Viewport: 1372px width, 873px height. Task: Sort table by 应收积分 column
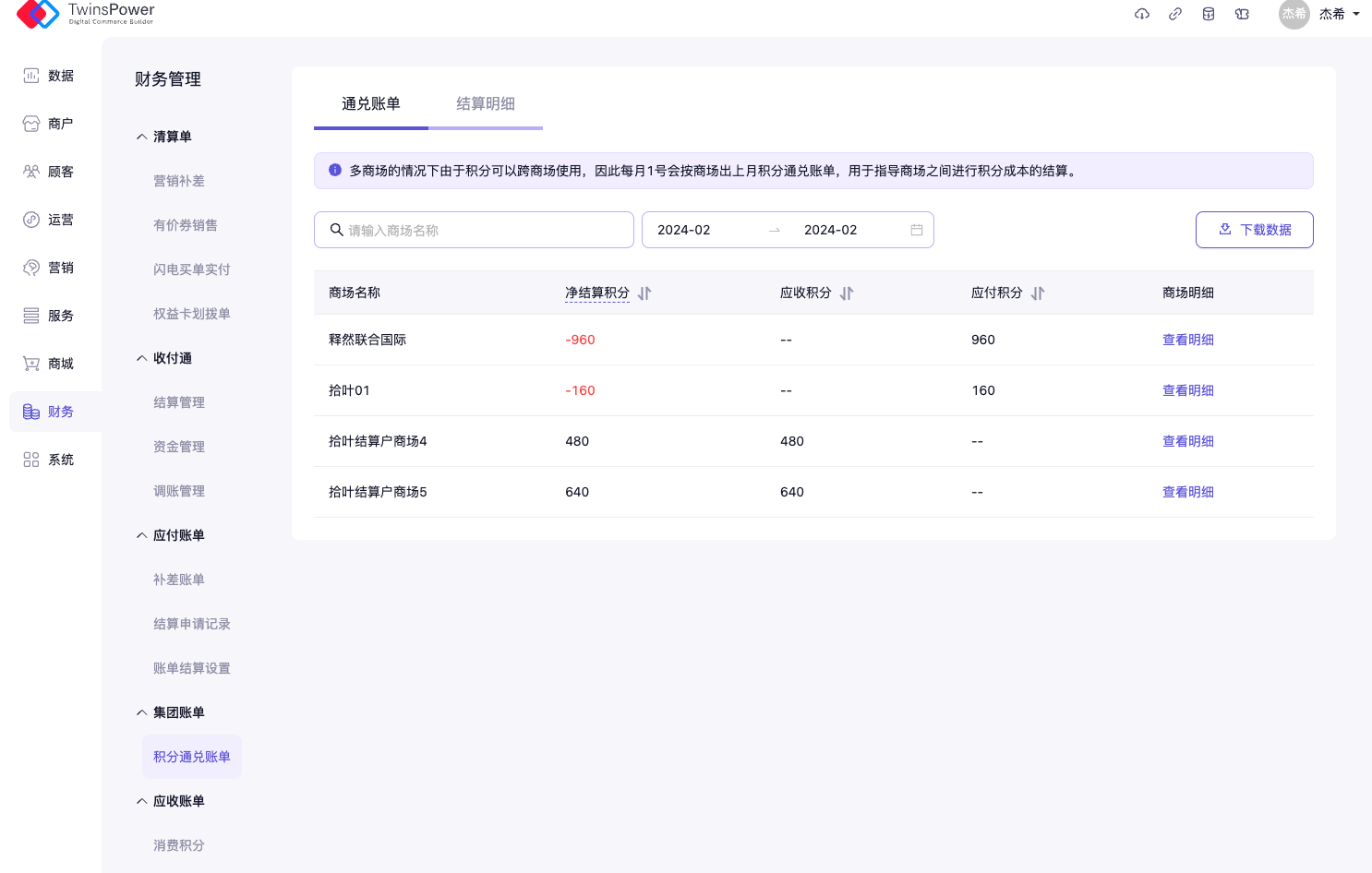[847, 293]
